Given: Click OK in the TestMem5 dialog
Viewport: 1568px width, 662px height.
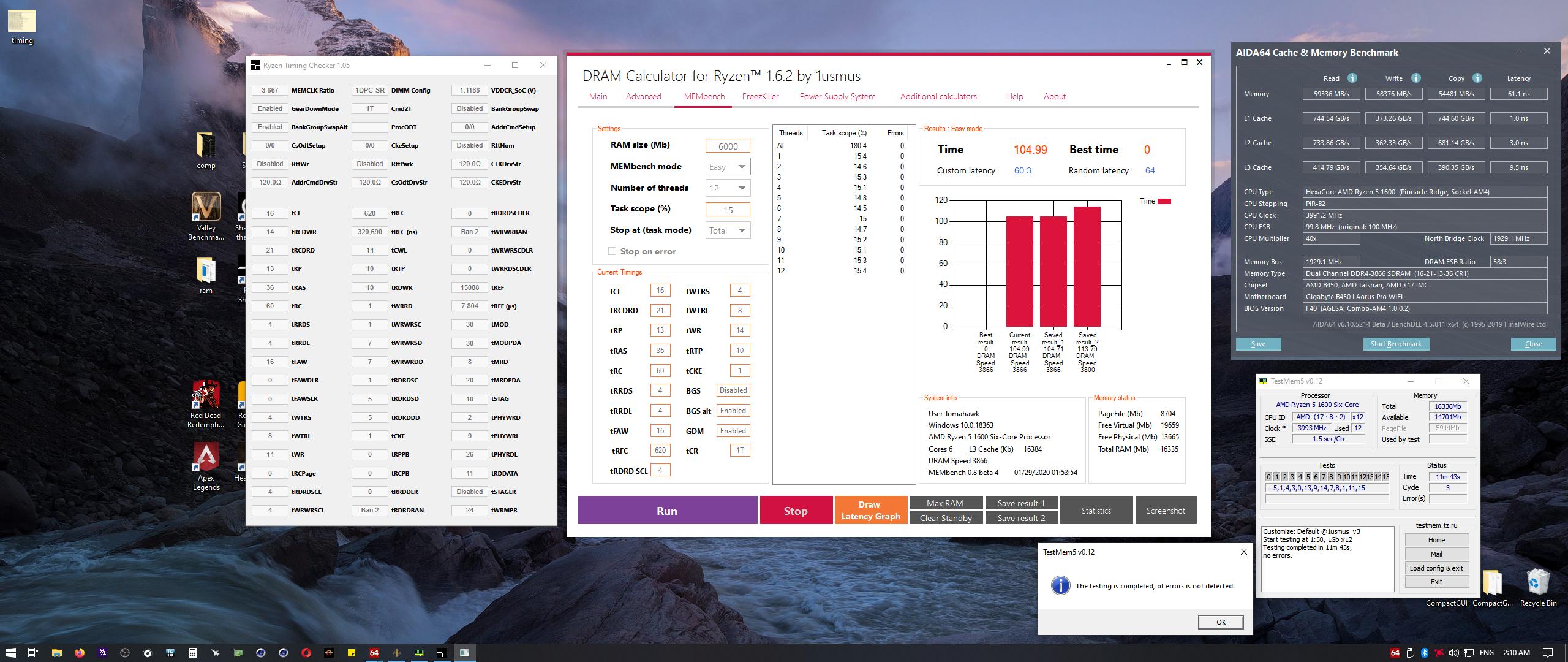Looking at the screenshot, I should click(x=1220, y=622).
